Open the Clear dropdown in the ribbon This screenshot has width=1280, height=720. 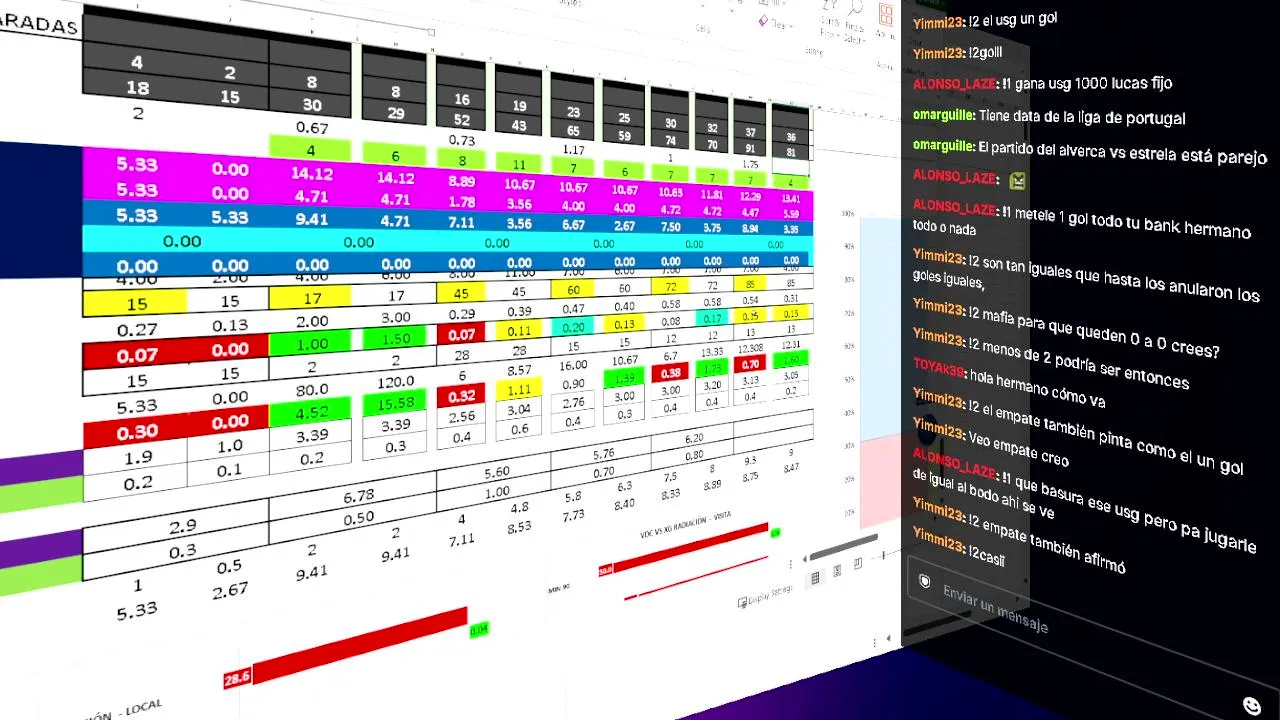pos(775,22)
